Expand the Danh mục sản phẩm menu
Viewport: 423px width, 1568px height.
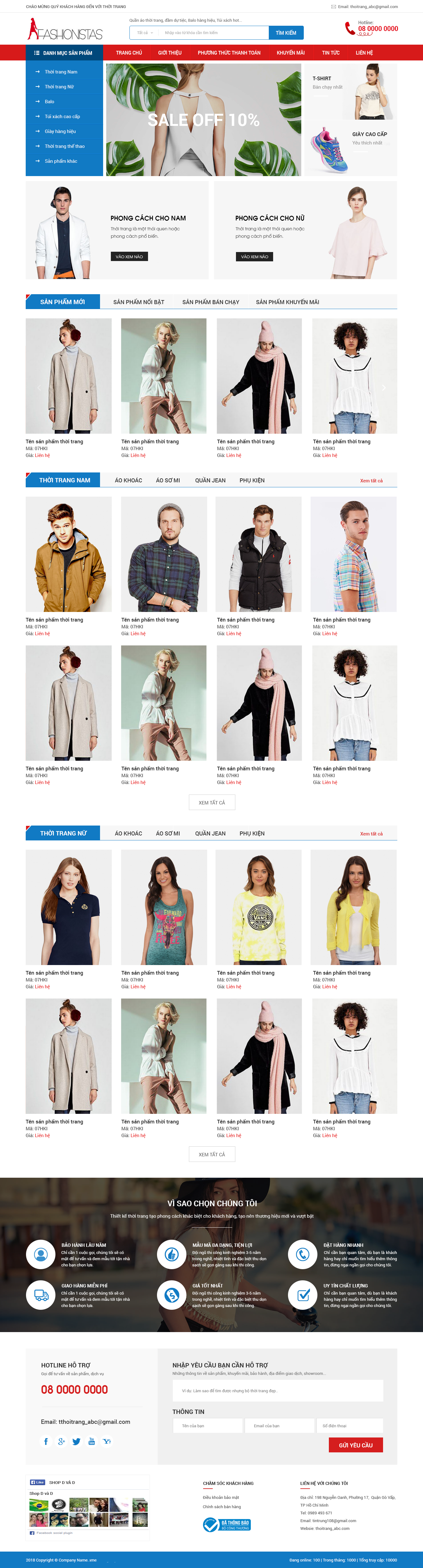[64, 52]
